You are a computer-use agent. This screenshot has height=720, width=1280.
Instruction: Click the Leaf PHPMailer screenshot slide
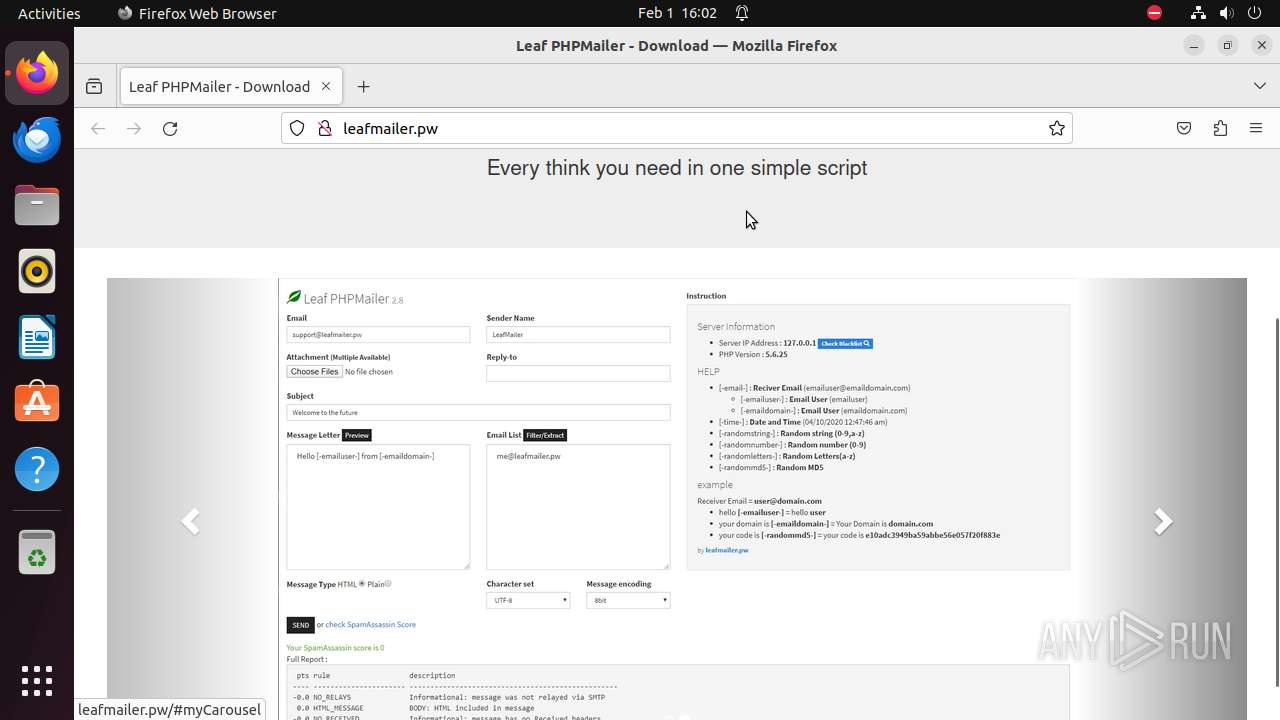pyautogui.click(x=677, y=499)
